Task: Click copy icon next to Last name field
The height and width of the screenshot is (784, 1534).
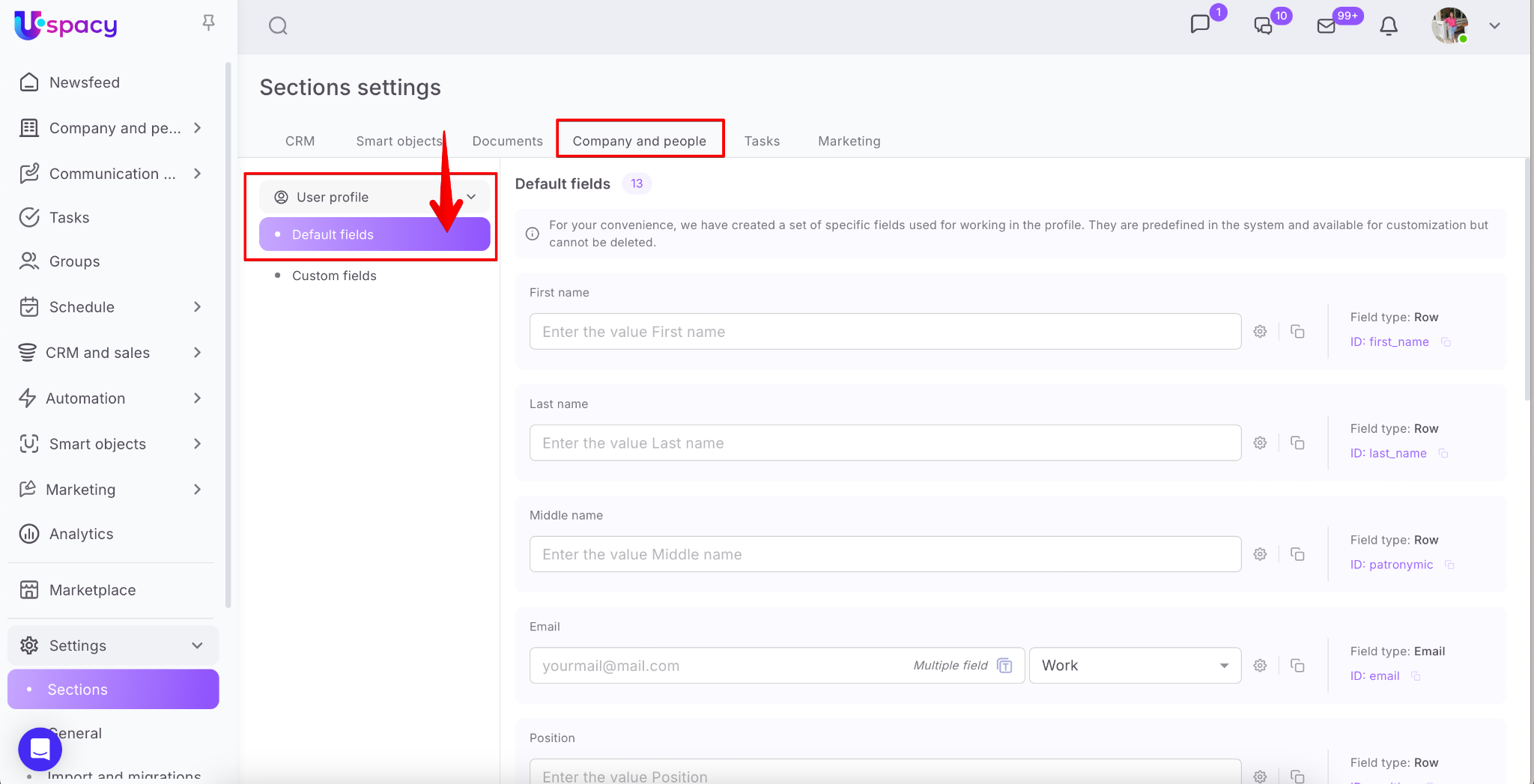Action: 1297,443
